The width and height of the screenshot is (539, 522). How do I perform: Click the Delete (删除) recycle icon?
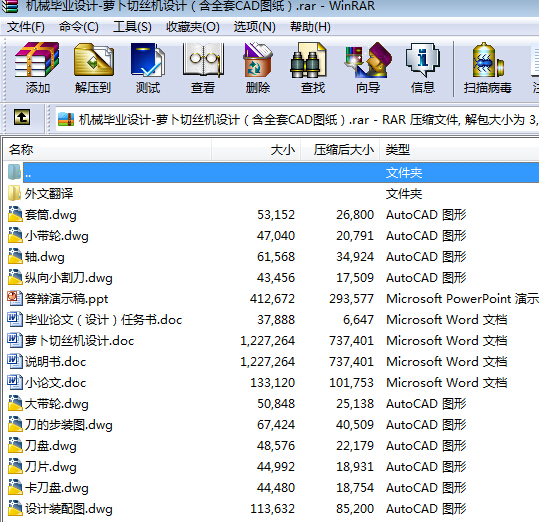coord(258,59)
